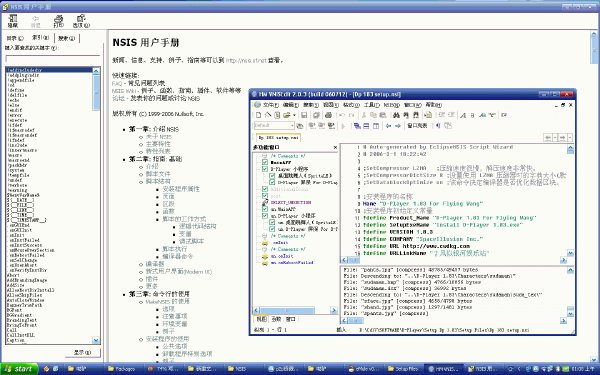This screenshot has height=375, width=600.
Task: Toggle the AdditionalIcons checkbox
Action: pyautogui.click(x=265, y=189)
